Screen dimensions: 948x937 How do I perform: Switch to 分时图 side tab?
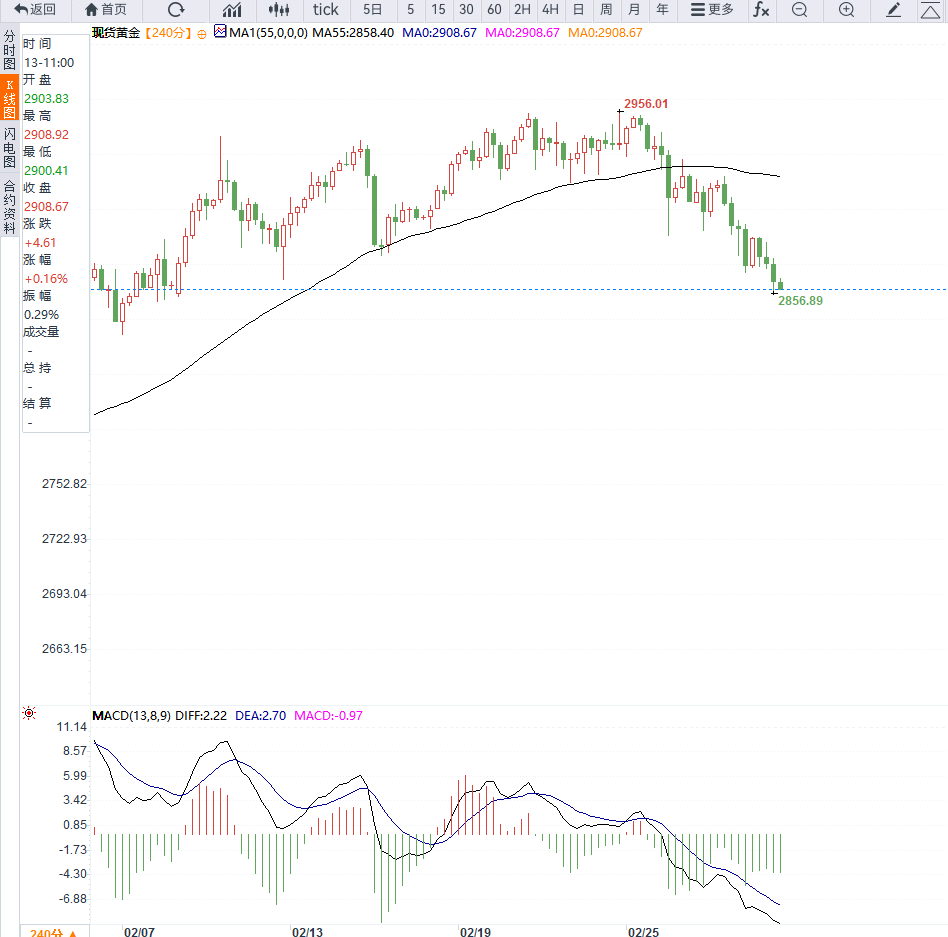click(9, 50)
